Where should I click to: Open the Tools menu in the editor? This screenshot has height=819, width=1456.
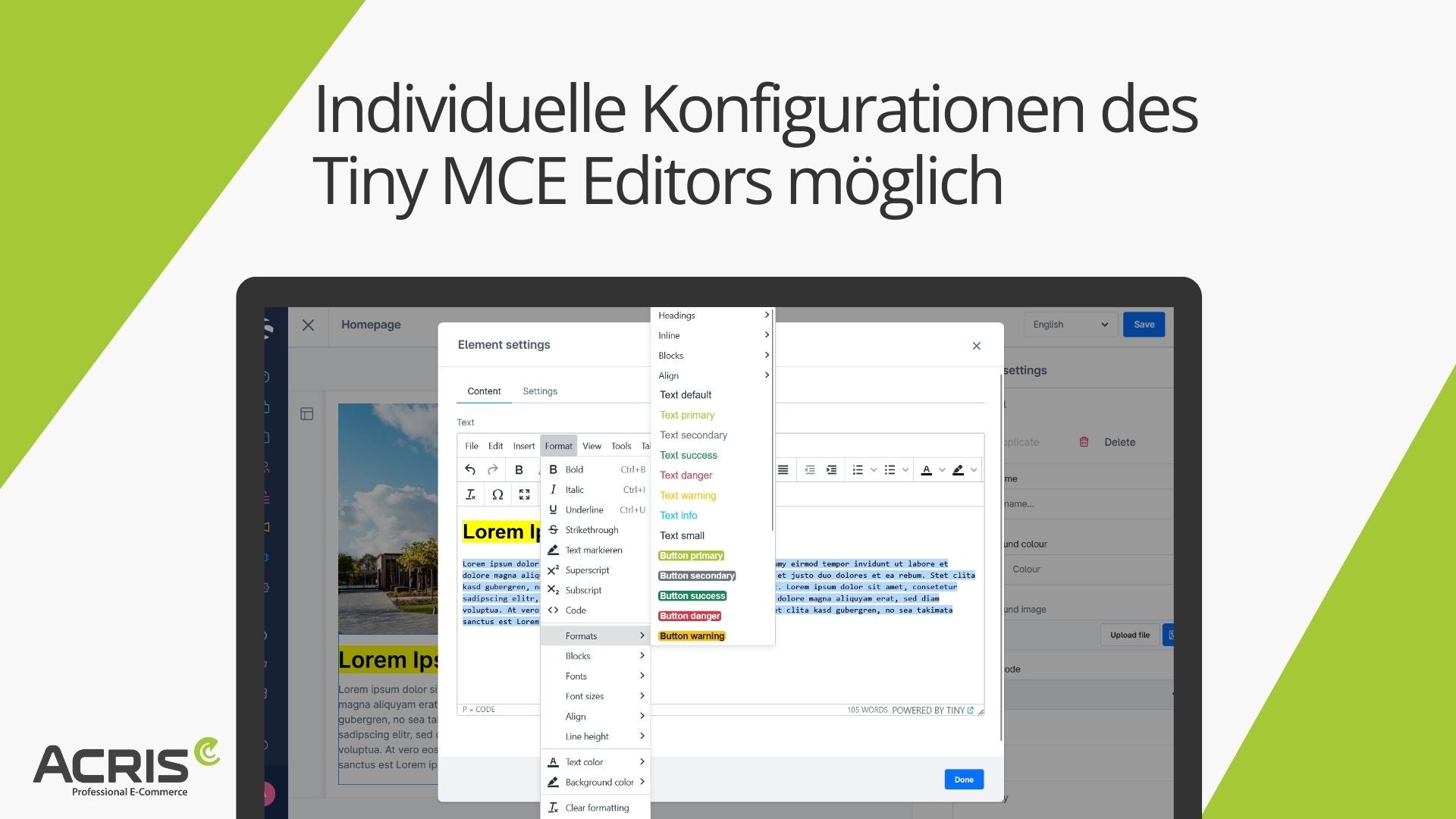(x=621, y=446)
